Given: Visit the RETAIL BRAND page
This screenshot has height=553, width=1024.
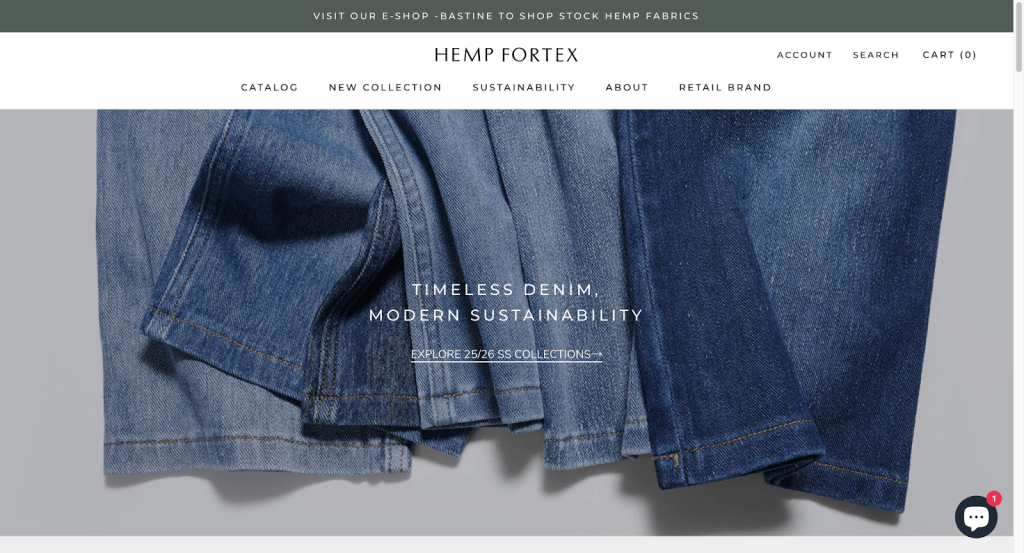Looking at the screenshot, I should pyautogui.click(x=725, y=87).
